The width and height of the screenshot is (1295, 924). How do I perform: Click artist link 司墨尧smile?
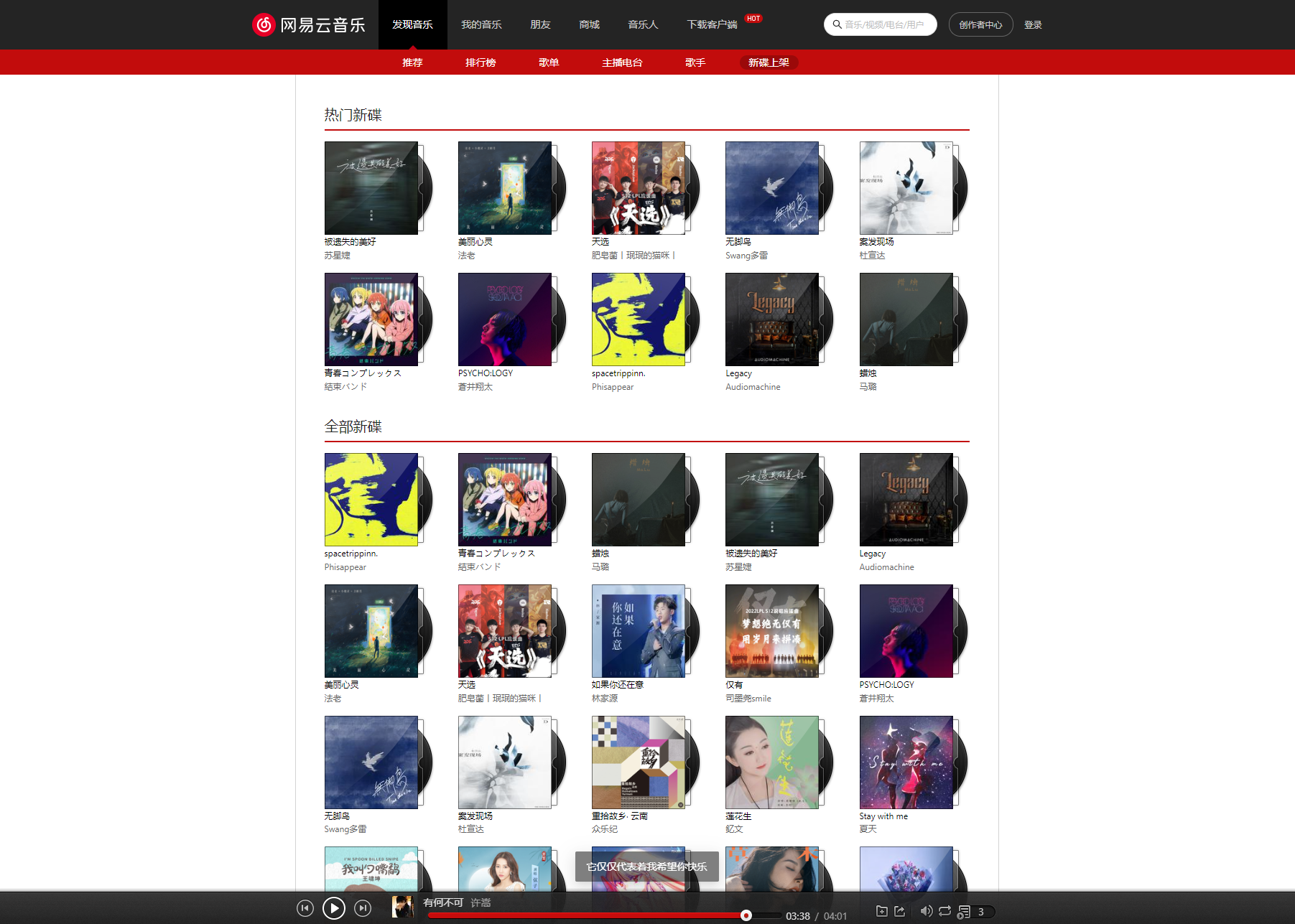(748, 699)
